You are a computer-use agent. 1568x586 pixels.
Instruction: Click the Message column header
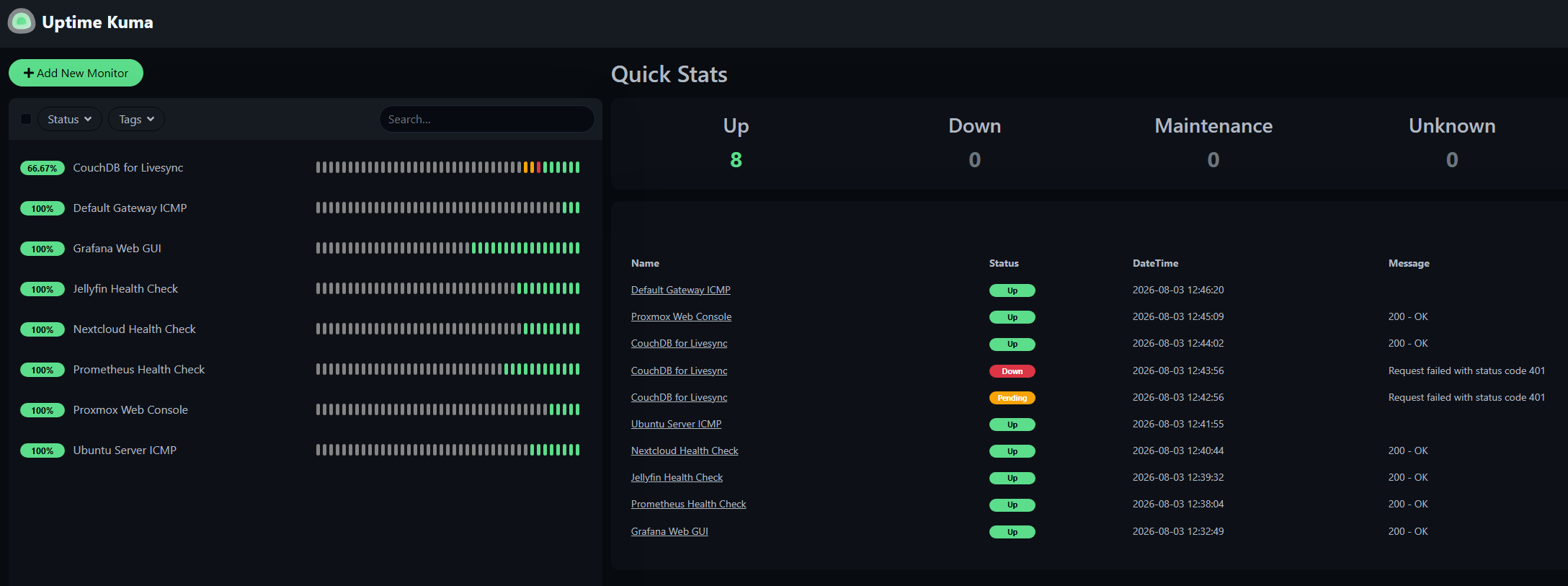click(1409, 263)
